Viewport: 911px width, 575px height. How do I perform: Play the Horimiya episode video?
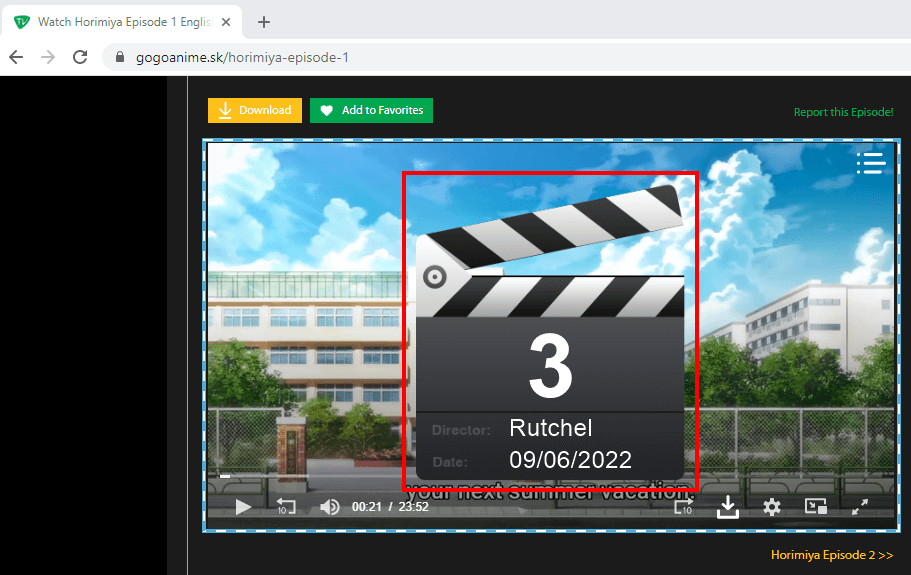tap(243, 507)
